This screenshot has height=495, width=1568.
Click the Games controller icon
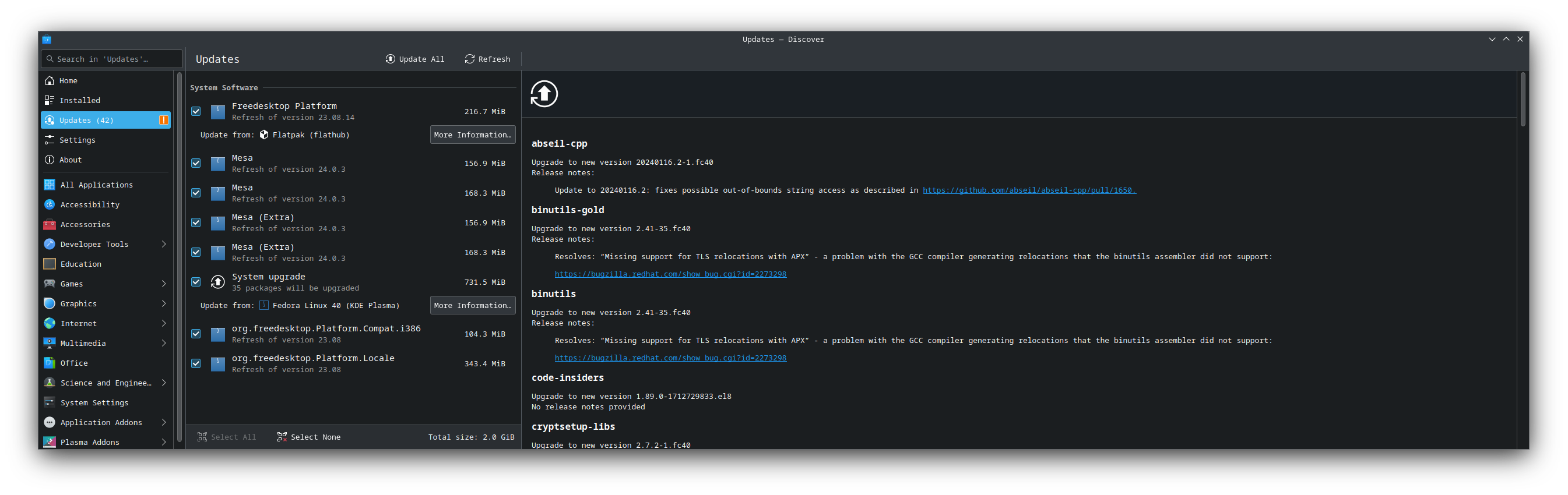(x=50, y=284)
